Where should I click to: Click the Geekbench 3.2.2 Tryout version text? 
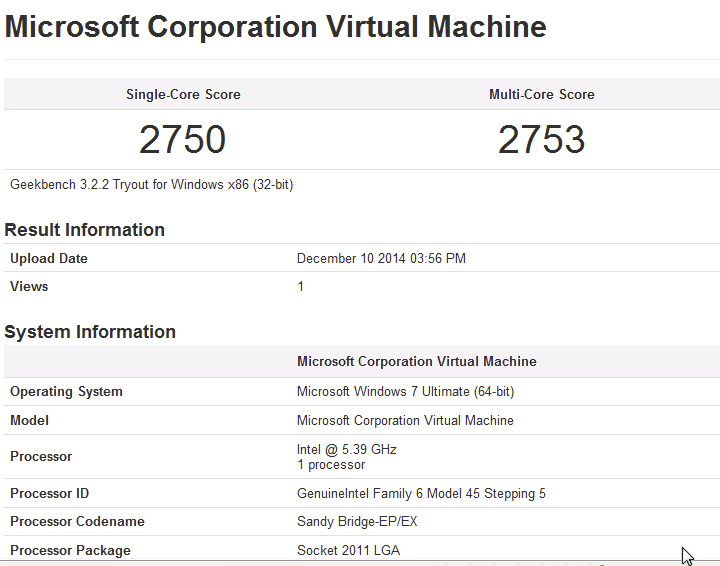pos(151,184)
